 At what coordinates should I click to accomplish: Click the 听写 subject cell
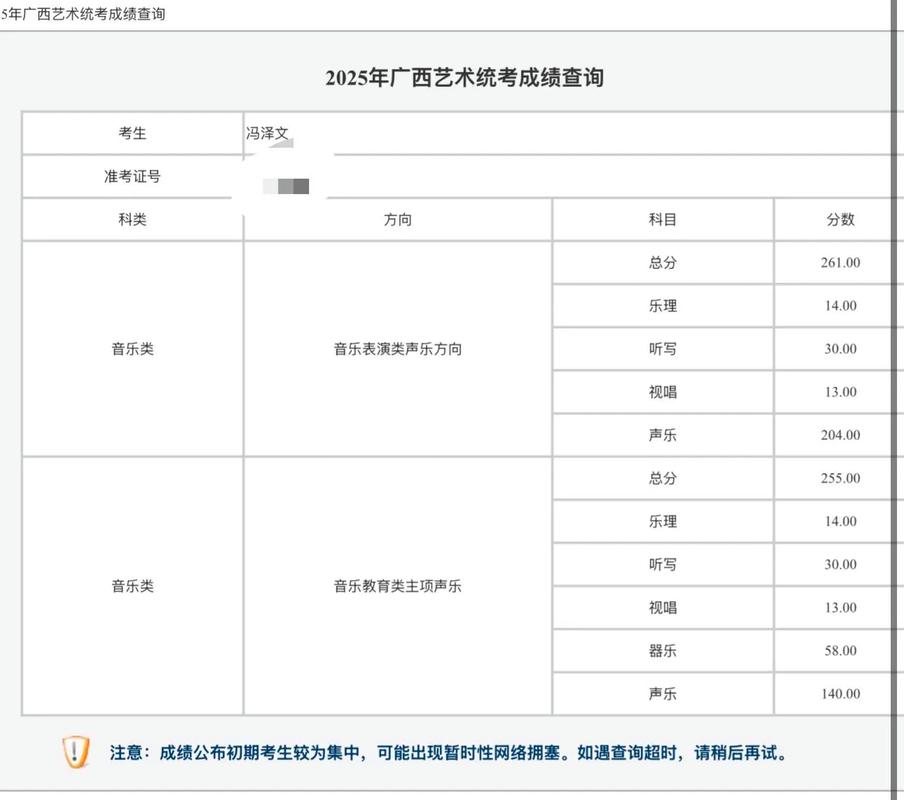click(x=662, y=348)
